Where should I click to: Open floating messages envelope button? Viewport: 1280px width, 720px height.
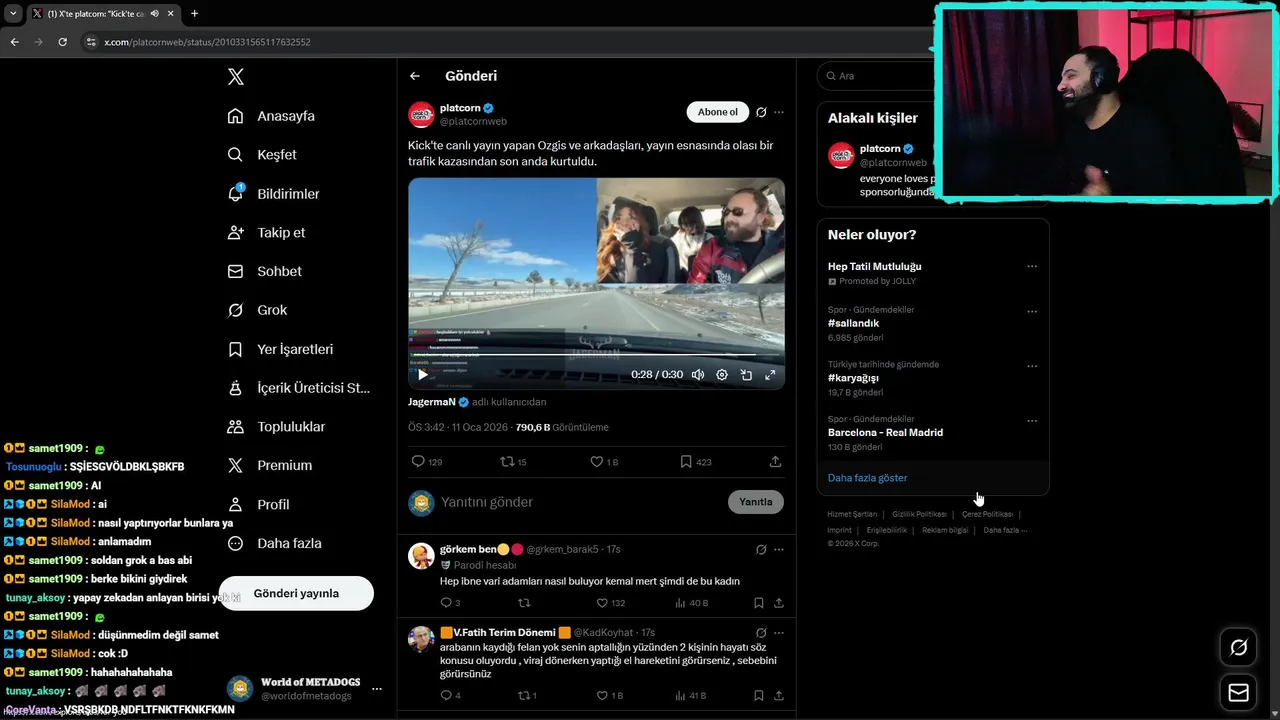click(1238, 693)
